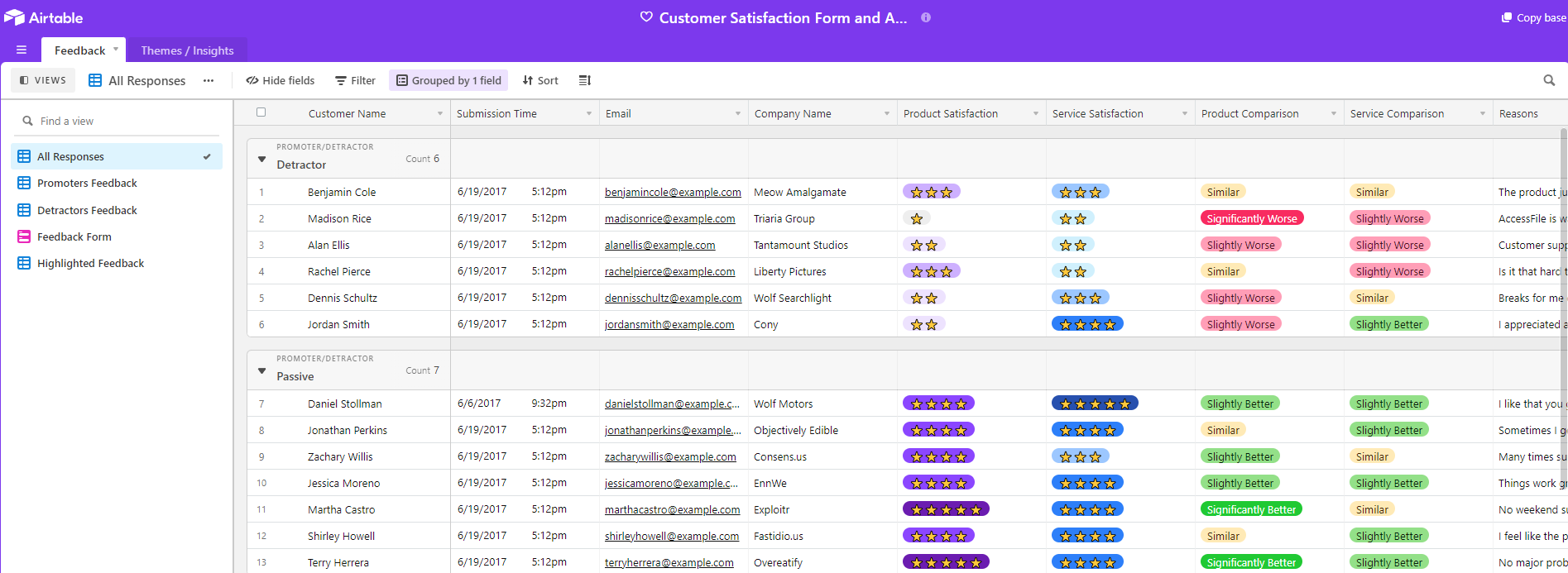
Task: Open the search magnifier icon
Action: [x=1549, y=80]
